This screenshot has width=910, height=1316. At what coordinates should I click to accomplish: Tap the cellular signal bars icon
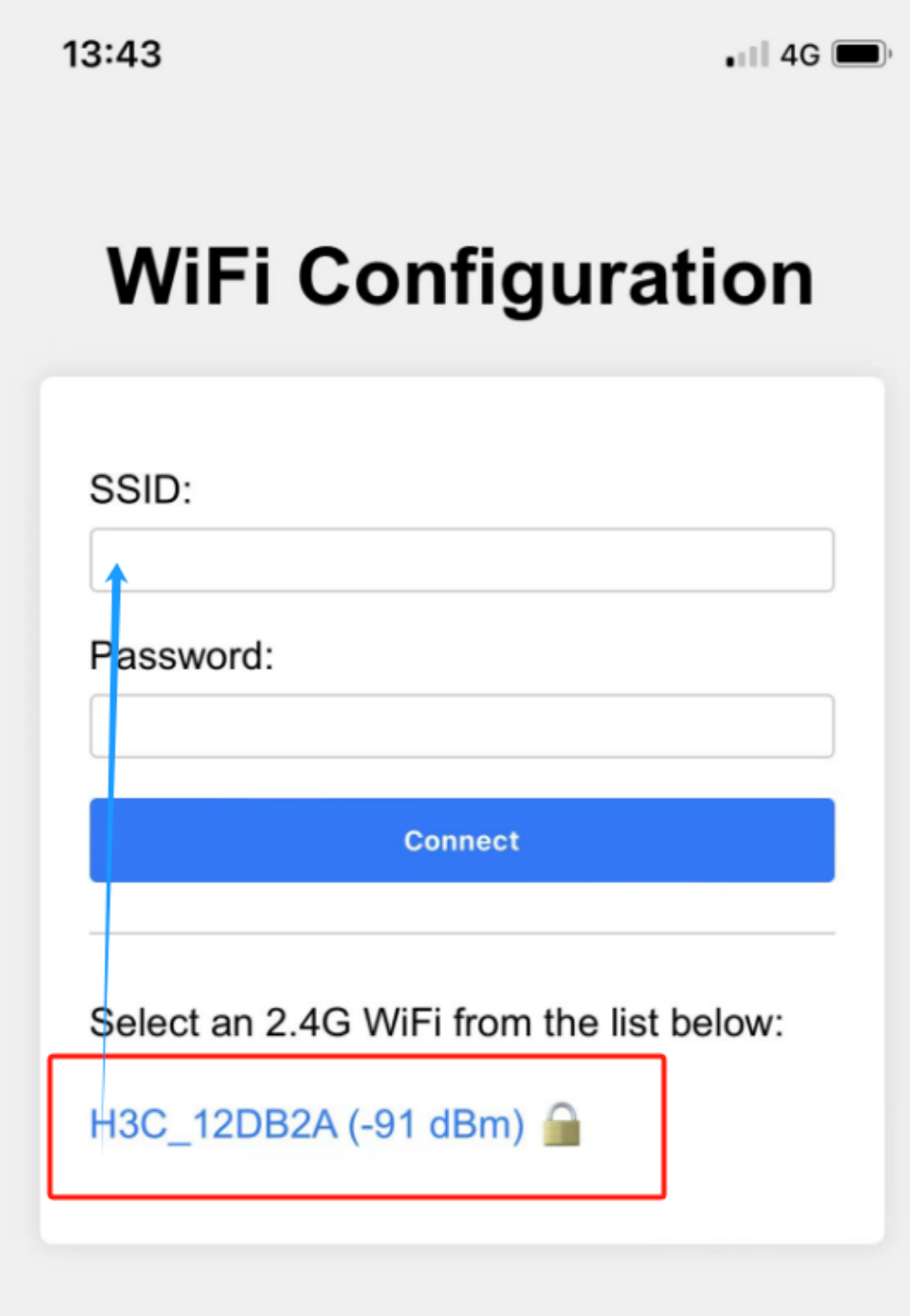tap(747, 54)
